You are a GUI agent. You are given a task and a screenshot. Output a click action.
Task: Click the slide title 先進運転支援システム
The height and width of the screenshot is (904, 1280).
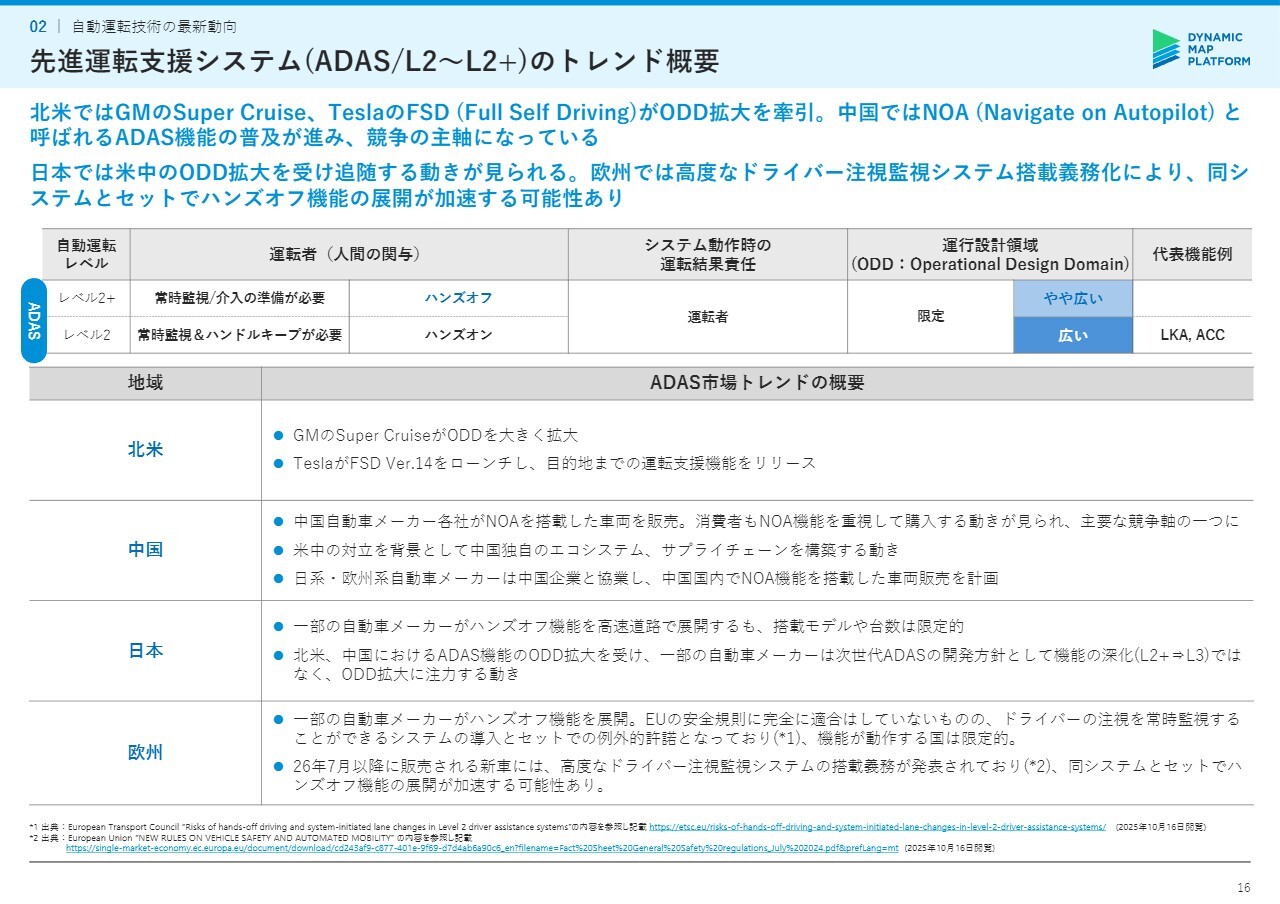click(375, 62)
